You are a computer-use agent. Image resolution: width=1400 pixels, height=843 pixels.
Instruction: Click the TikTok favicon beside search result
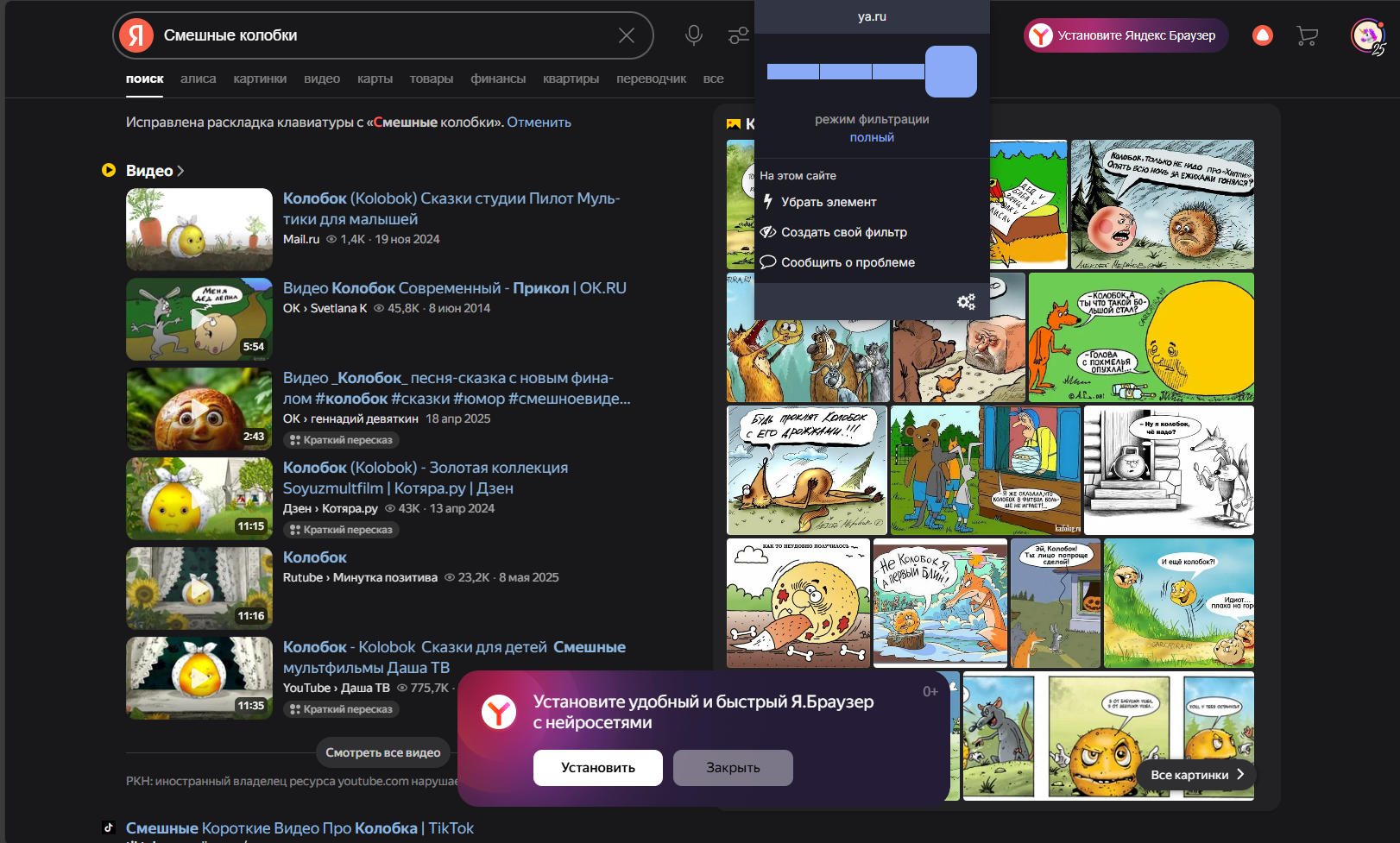click(x=109, y=827)
